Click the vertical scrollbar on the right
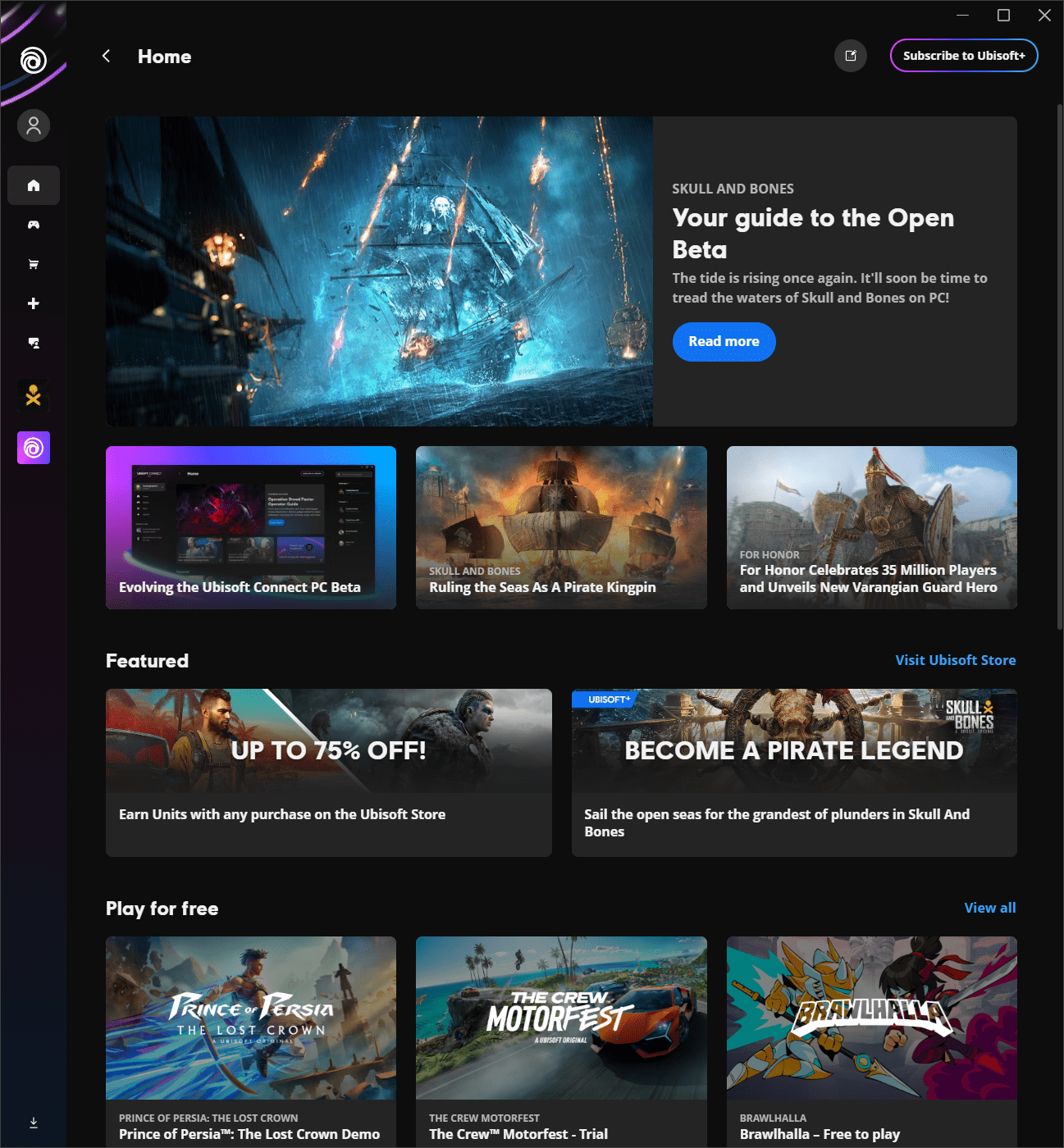Screen dimensions: 1064x1148 [x=1059, y=367]
